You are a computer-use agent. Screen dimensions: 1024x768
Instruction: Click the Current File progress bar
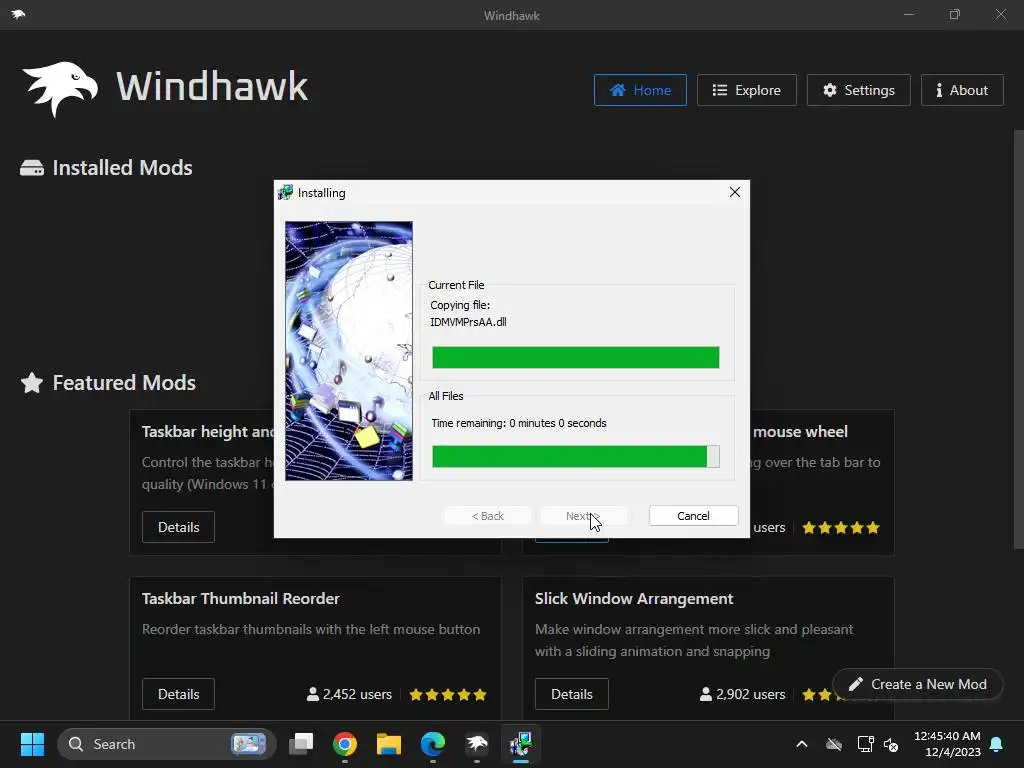pyautogui.click(x=575, y=357)
